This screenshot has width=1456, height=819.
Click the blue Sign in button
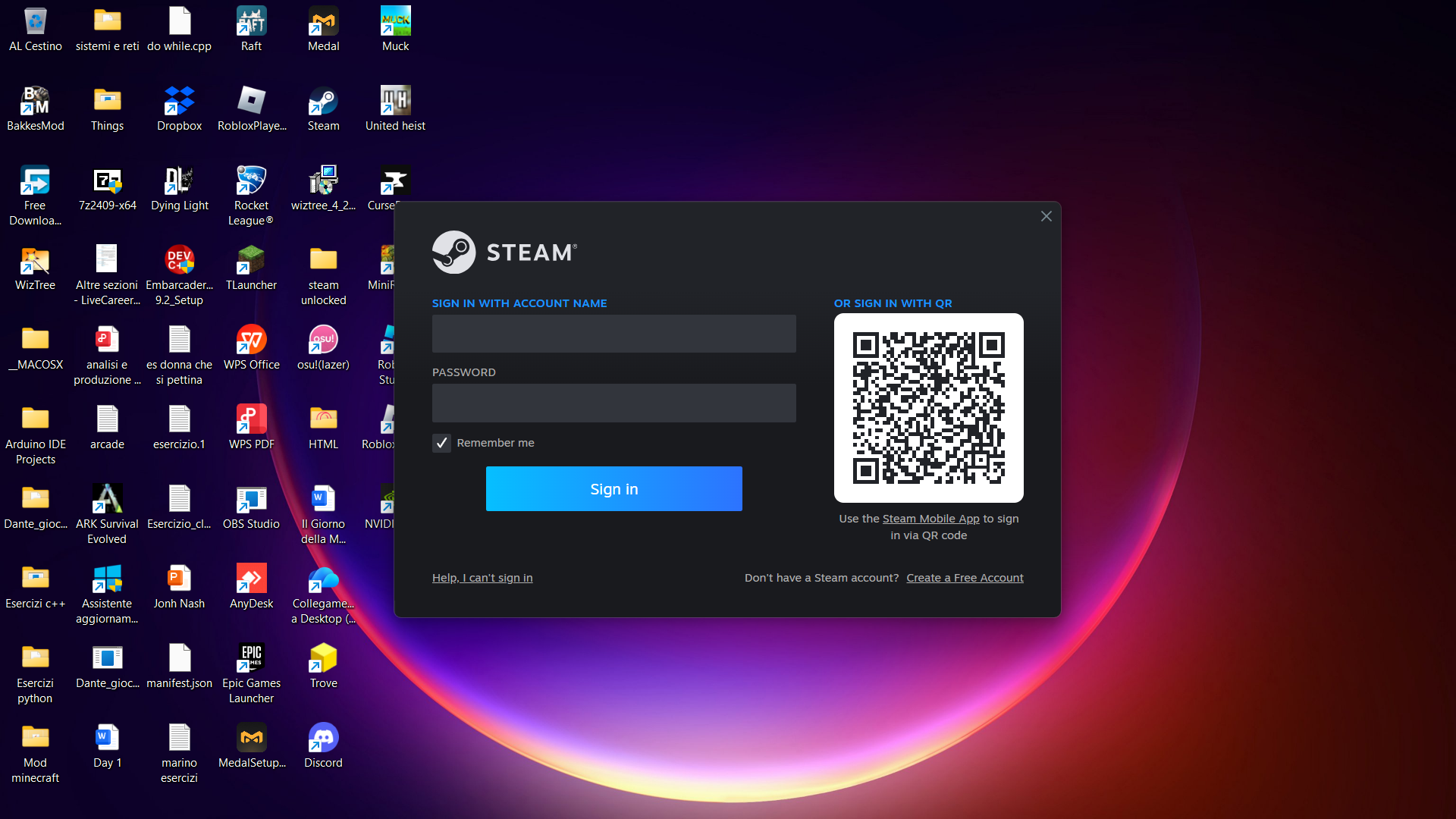click(614, 489)
